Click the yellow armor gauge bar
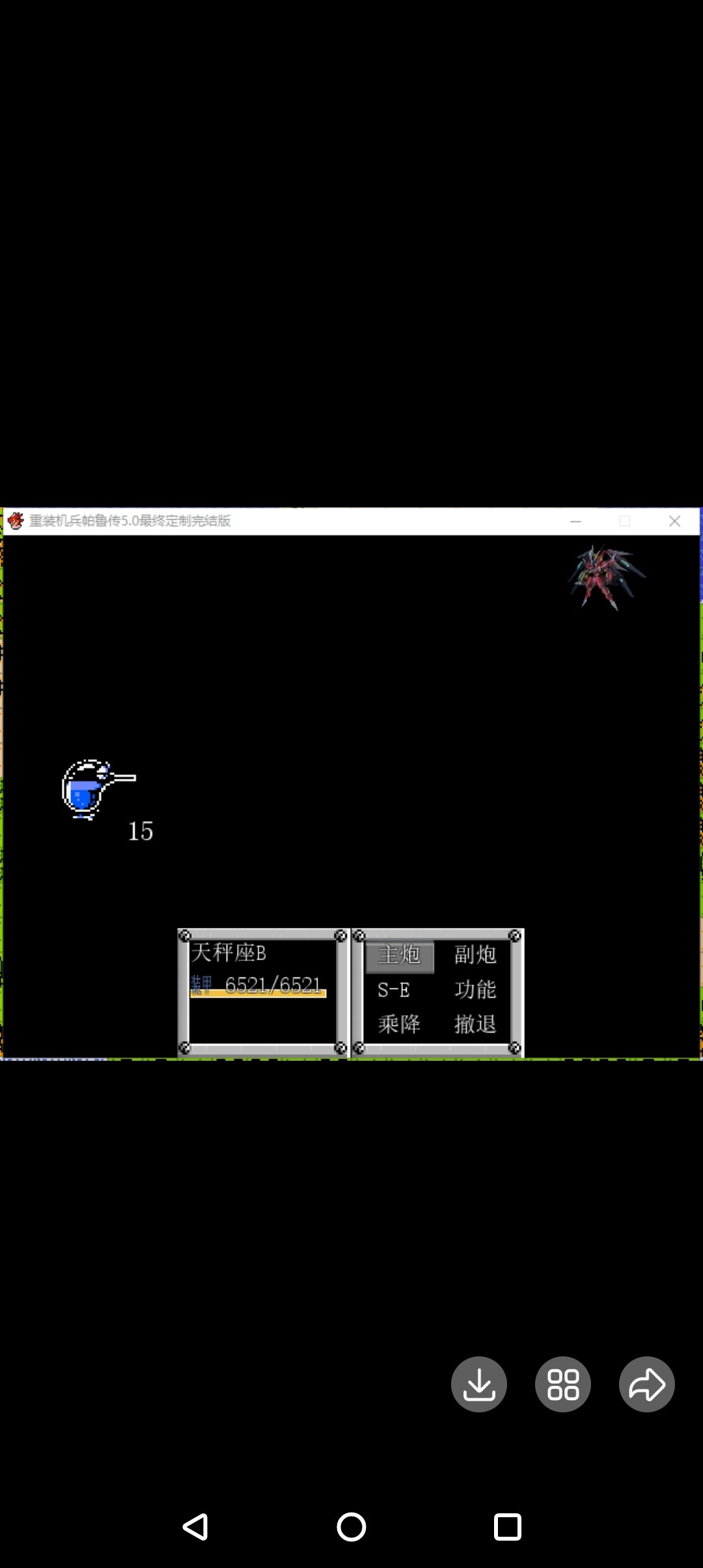Screen dimensions: 703x1568 pos(258,994)
